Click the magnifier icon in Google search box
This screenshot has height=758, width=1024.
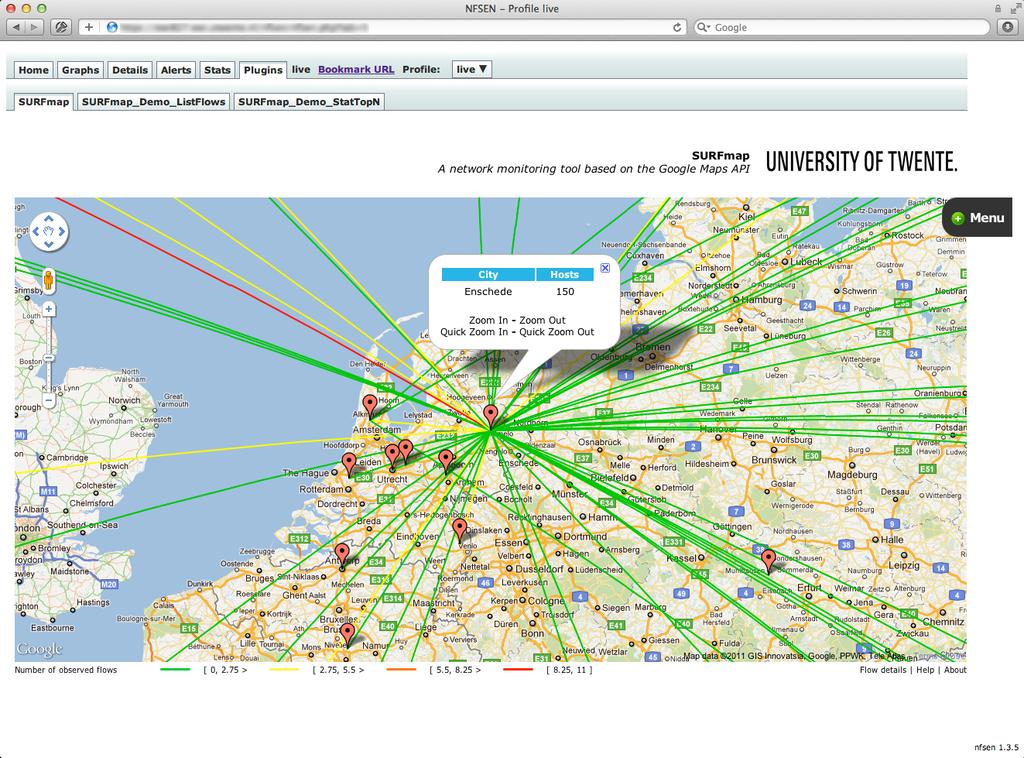pos(703,27)
